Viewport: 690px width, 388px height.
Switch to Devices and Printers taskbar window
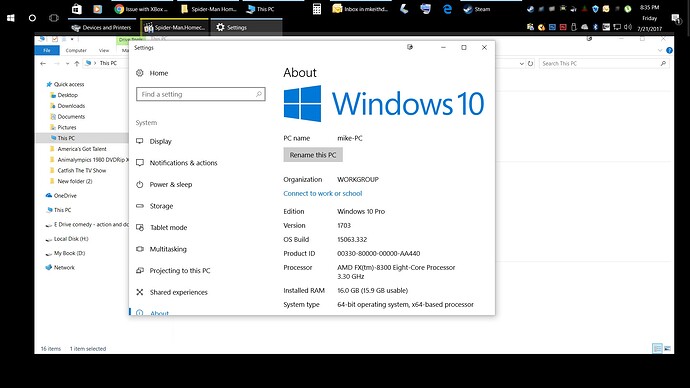(102, 27)
